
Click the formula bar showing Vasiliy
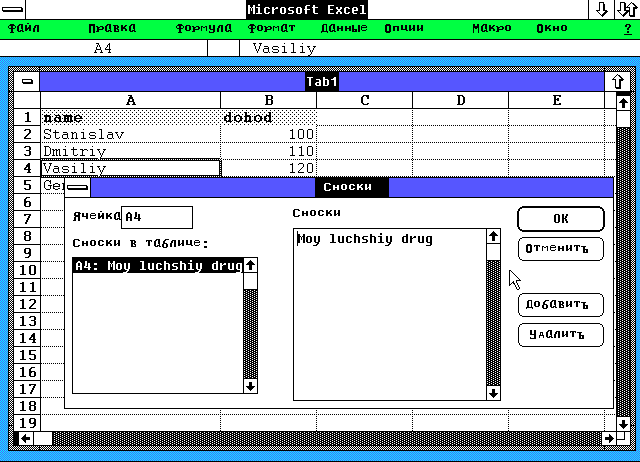click(x=439, y=49)
